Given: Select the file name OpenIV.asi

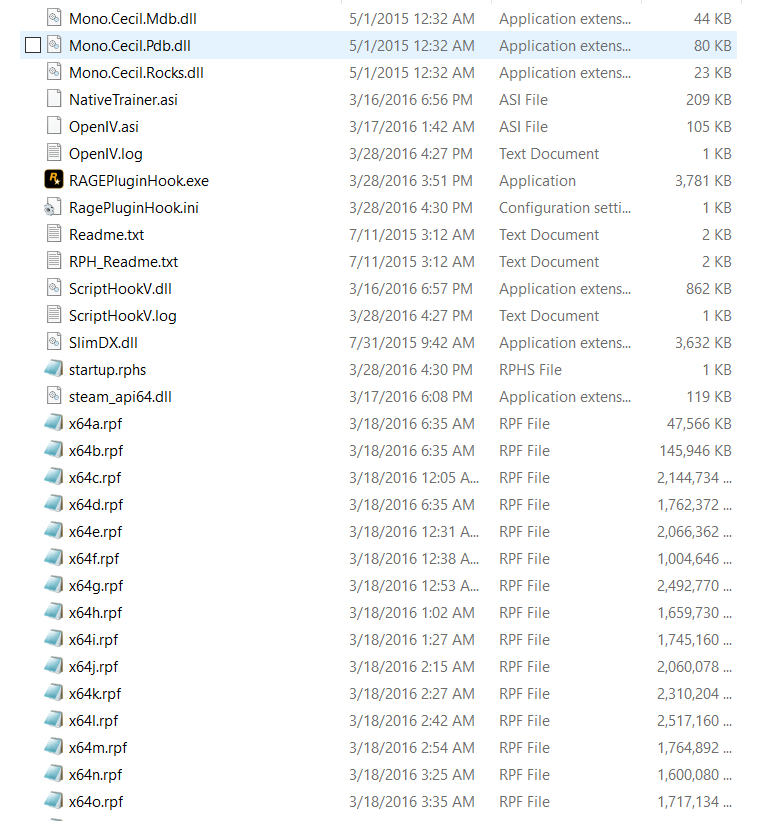Looking at the screenshot, I should [x=104, y=127].
